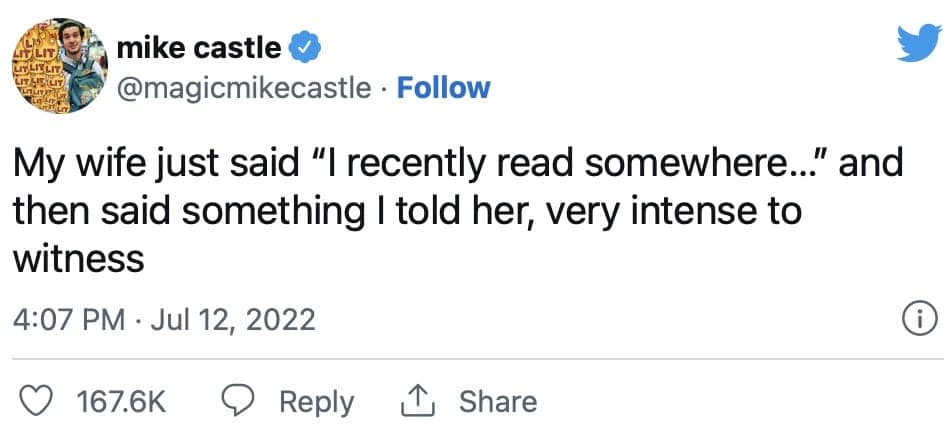Click the tweet text starting "My wife"

[457, 211]
